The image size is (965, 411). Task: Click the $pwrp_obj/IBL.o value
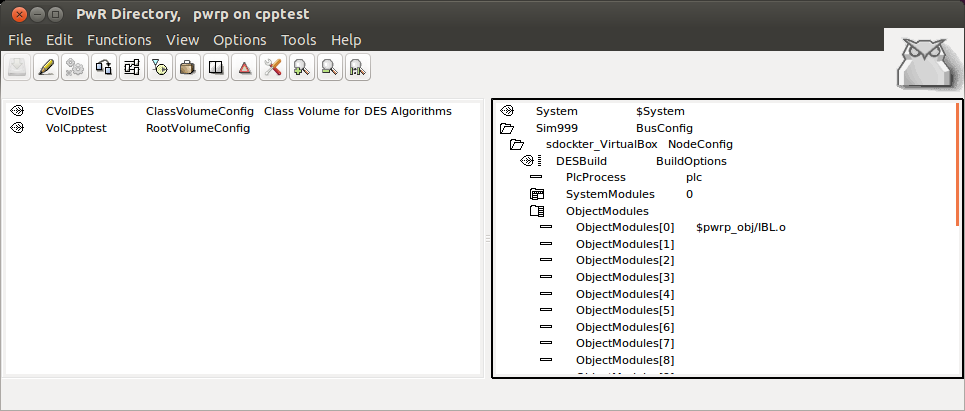[741, 228]
